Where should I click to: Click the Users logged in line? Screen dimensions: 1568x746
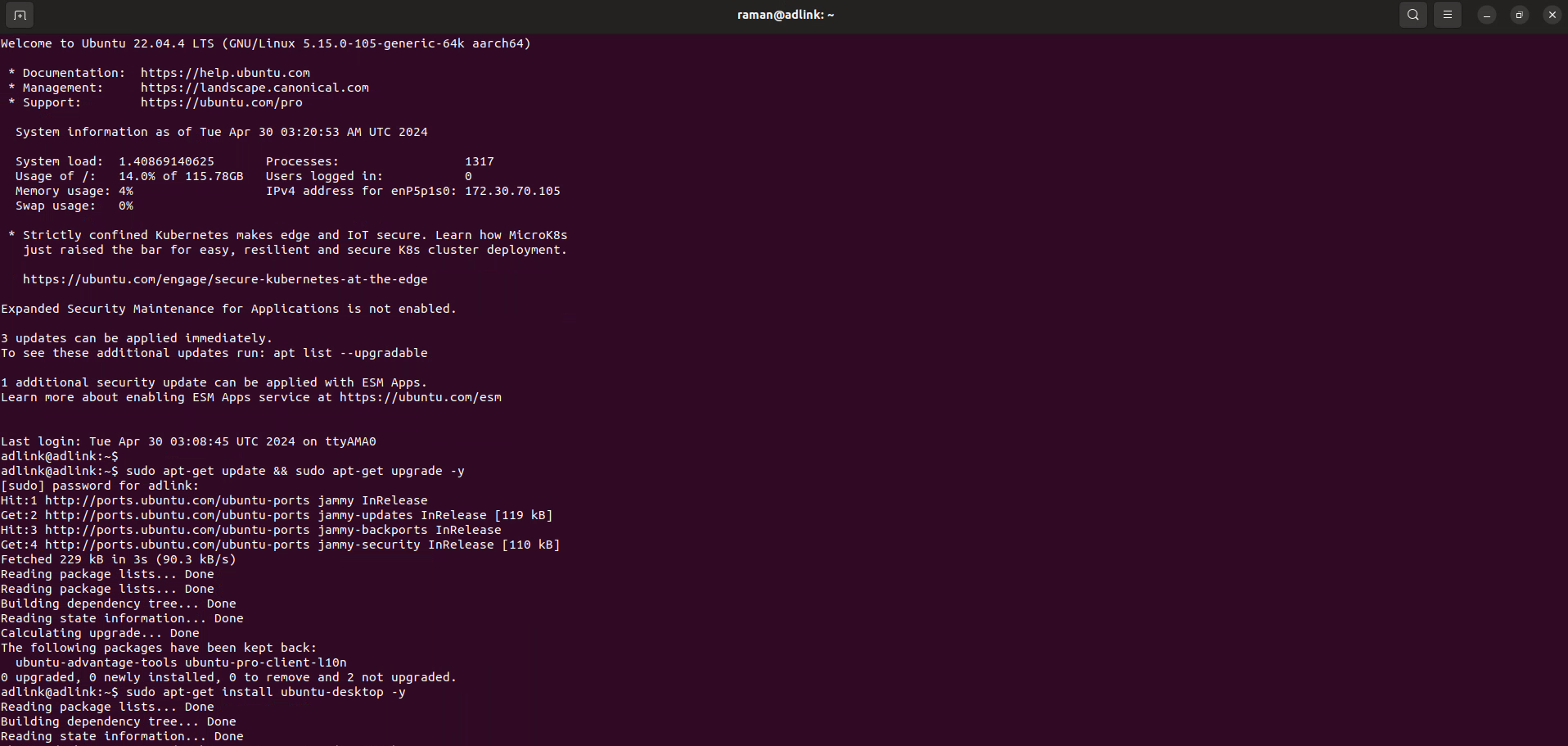tap(369, 176)
